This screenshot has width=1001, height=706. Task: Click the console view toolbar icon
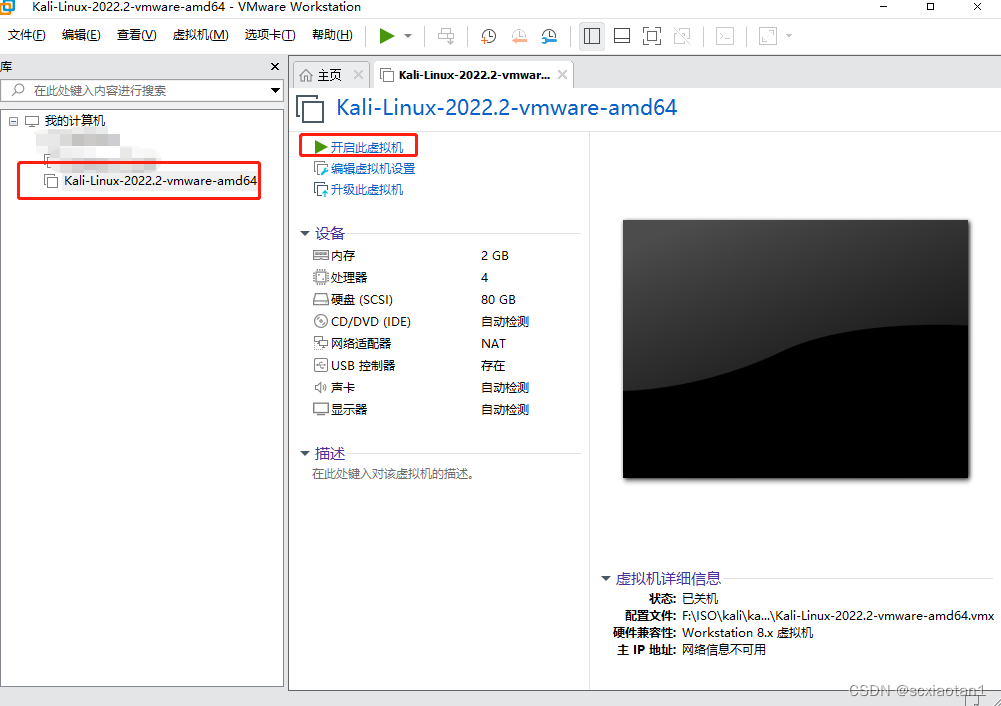coord(725,36)
